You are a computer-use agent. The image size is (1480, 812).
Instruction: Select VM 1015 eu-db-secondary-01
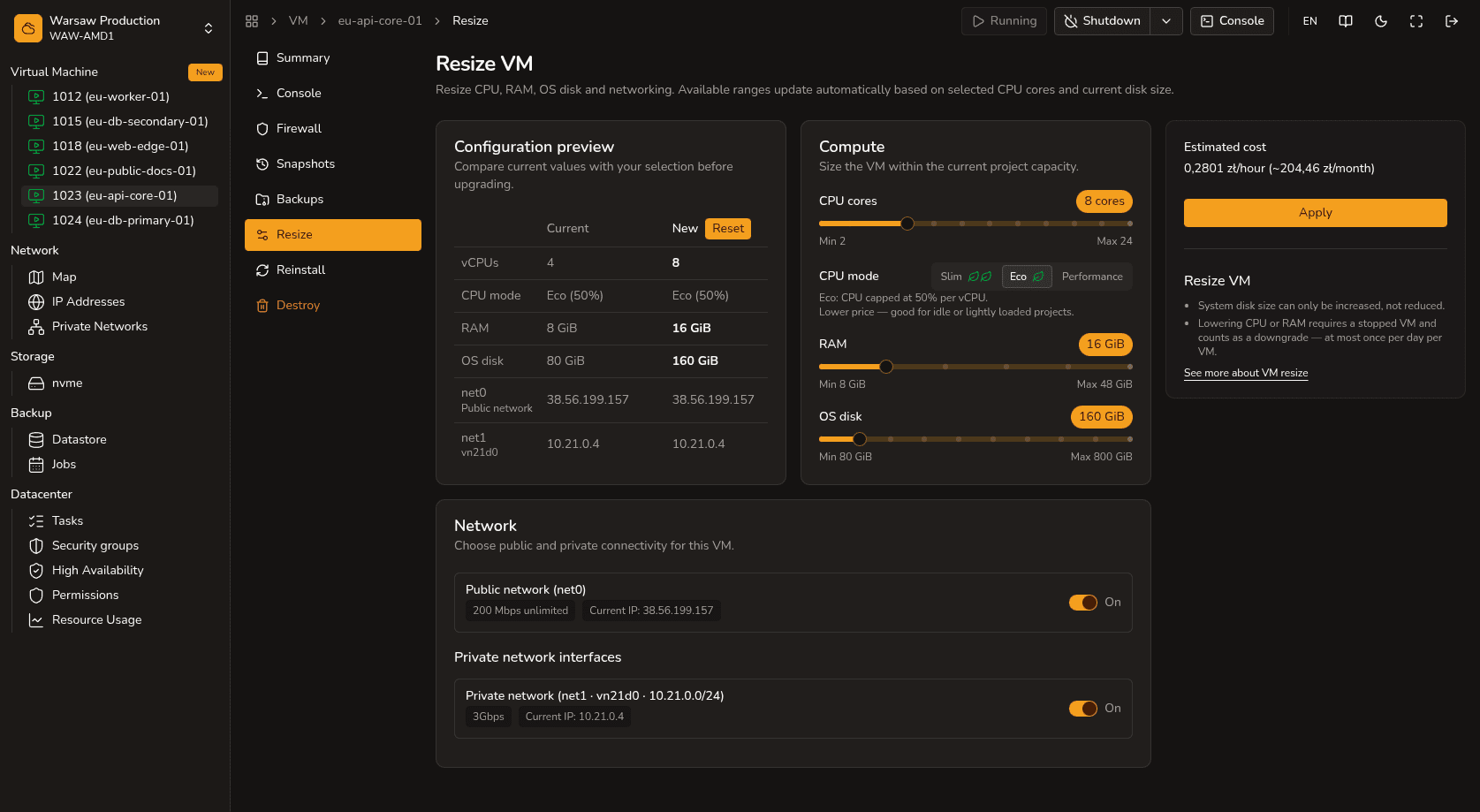click(x=119, y=122)
